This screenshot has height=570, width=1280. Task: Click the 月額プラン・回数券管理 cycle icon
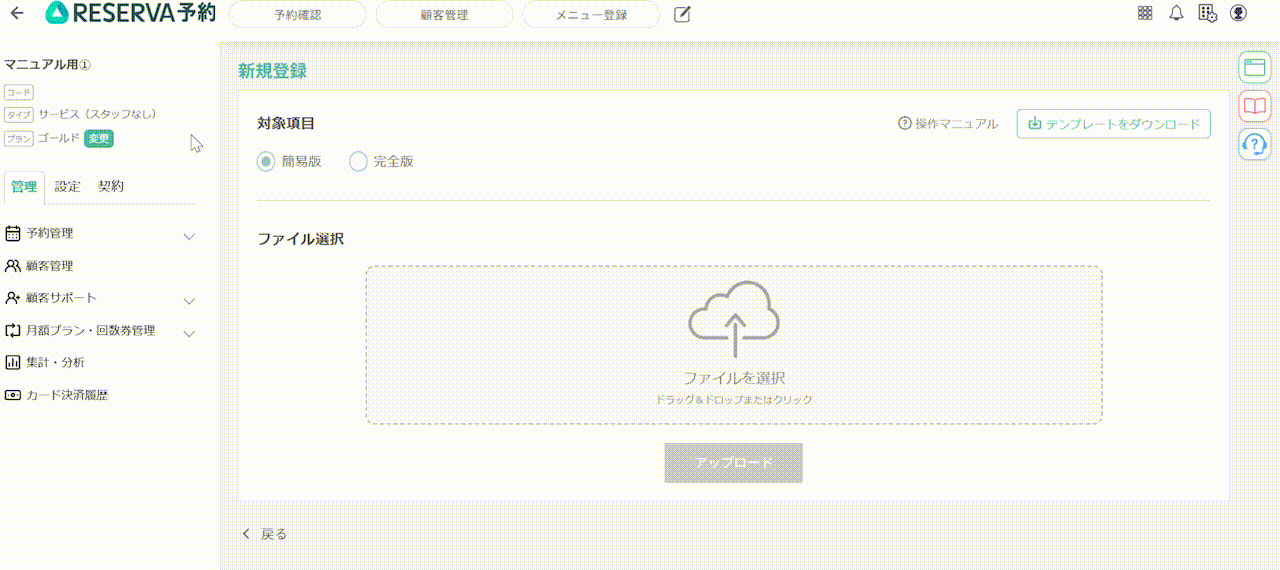click(x=13, y=330)
